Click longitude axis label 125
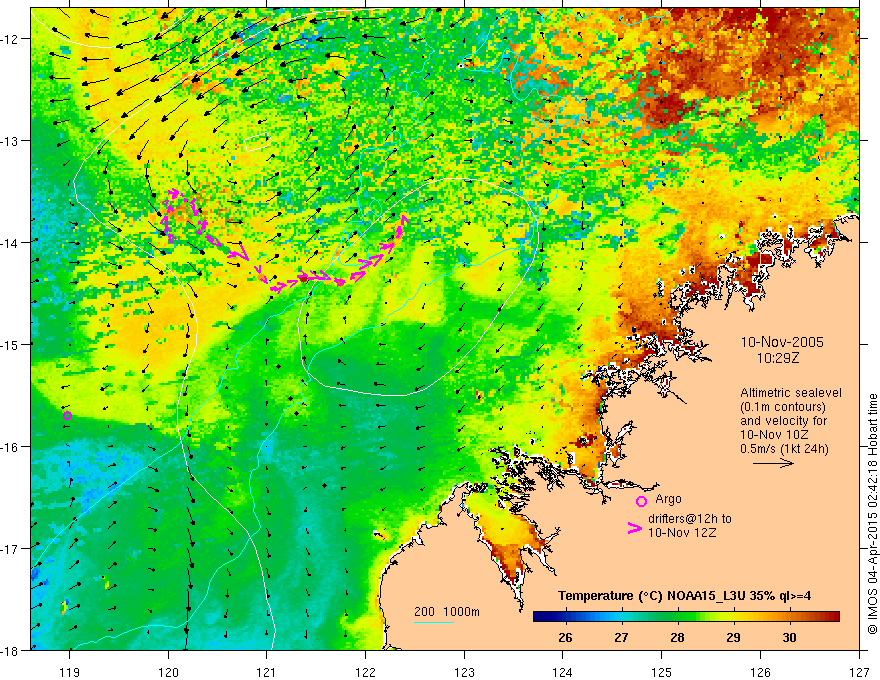Screen dimensions: 880x680 tap(662, 672)
